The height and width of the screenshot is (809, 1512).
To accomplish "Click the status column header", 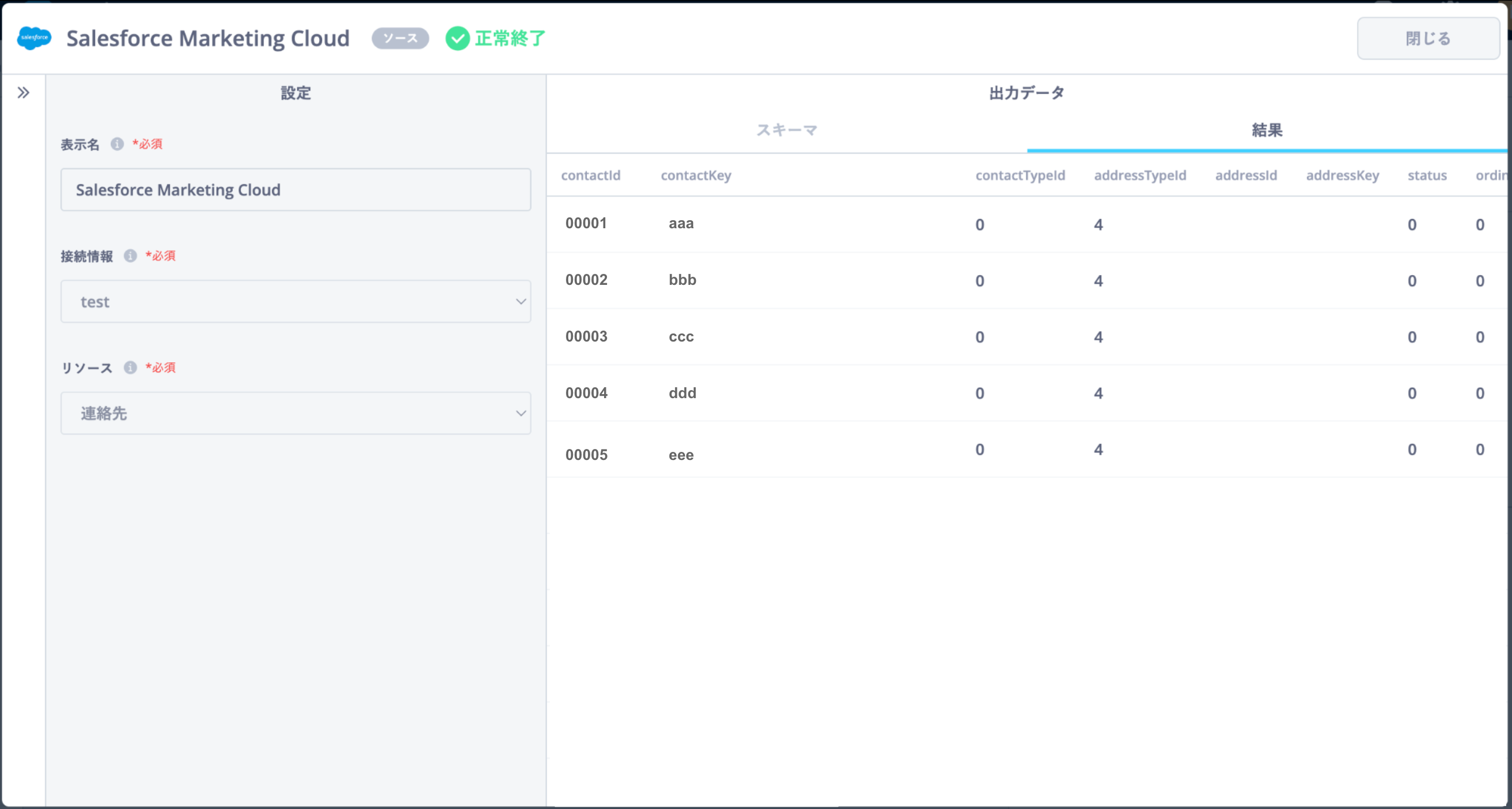I will click(1427, 176).
